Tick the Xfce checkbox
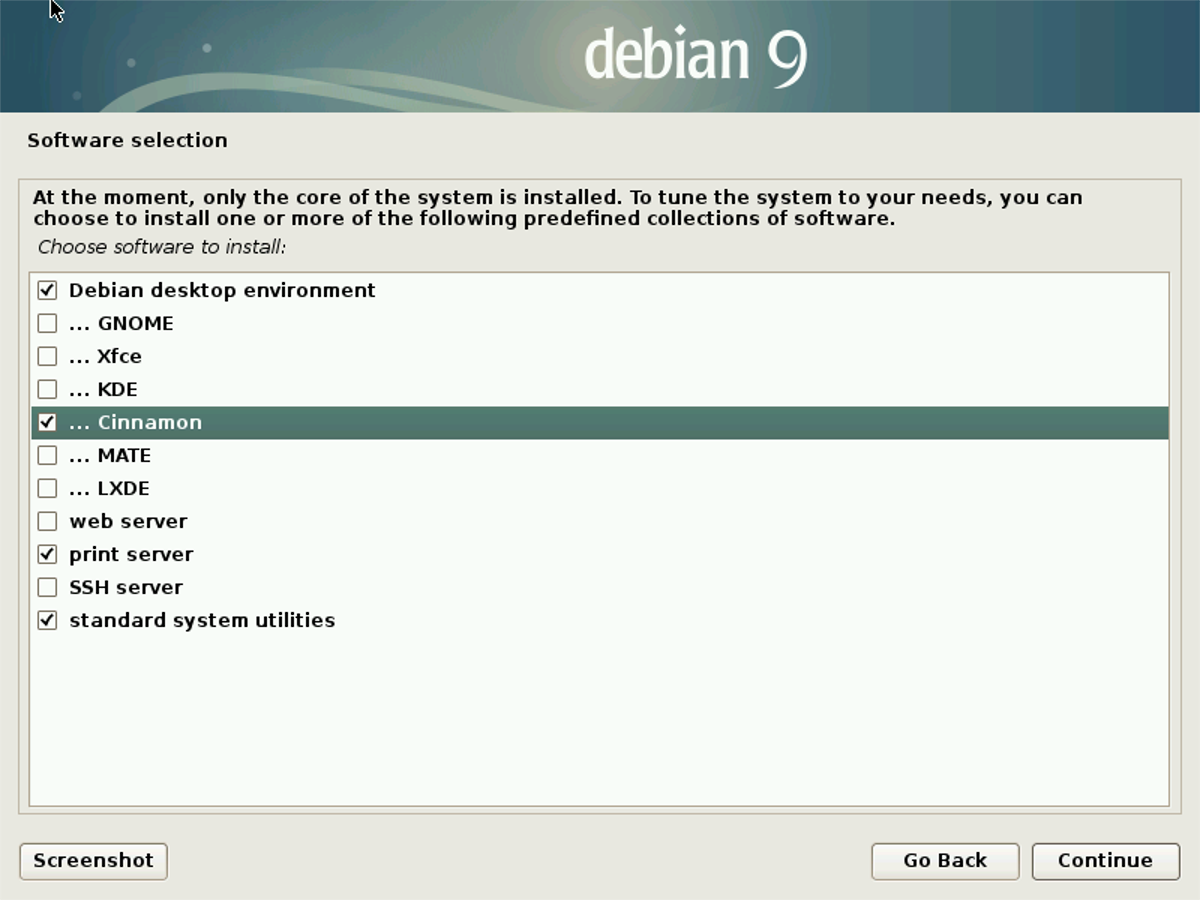Screen dimensions: 1200x900 click(47, 357)
